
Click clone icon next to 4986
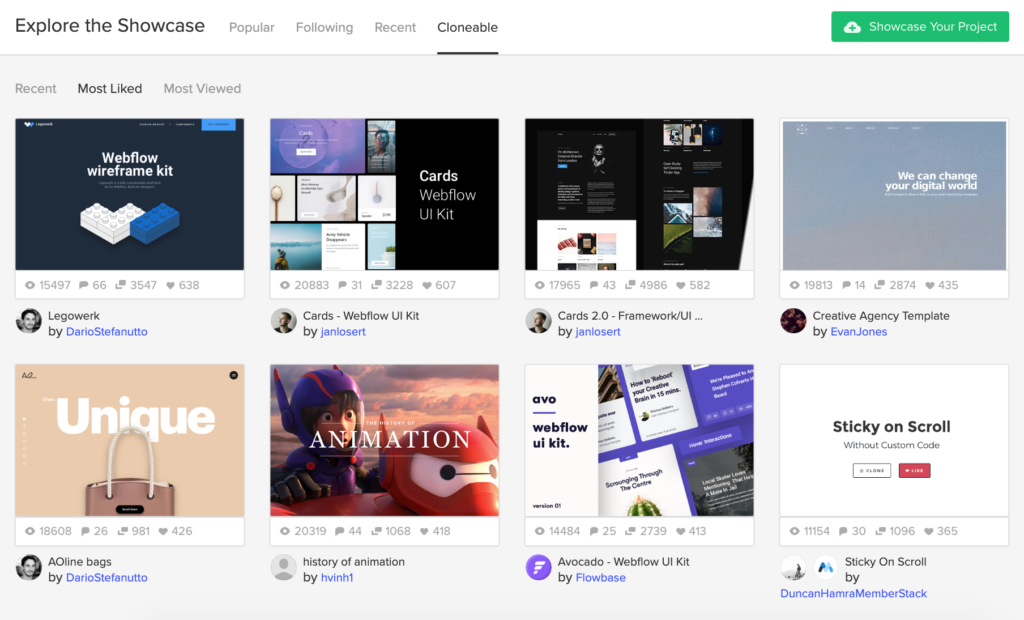point(630,285)
